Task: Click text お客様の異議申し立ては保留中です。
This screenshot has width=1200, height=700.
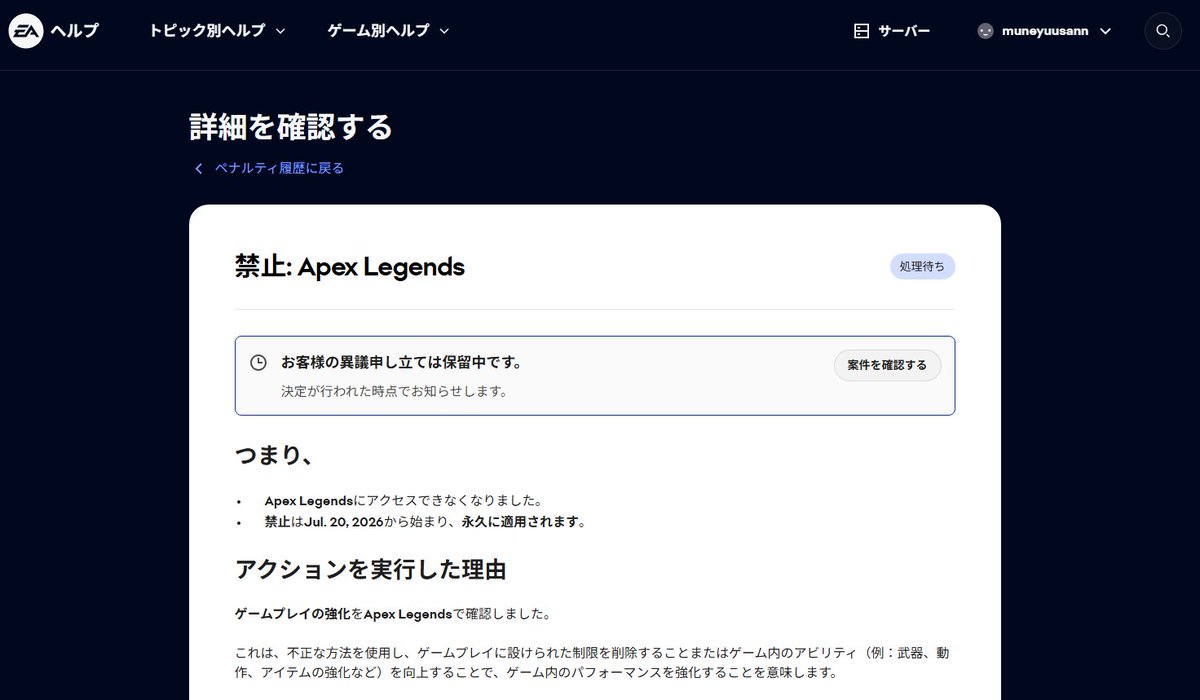Action: coord(401,362)
